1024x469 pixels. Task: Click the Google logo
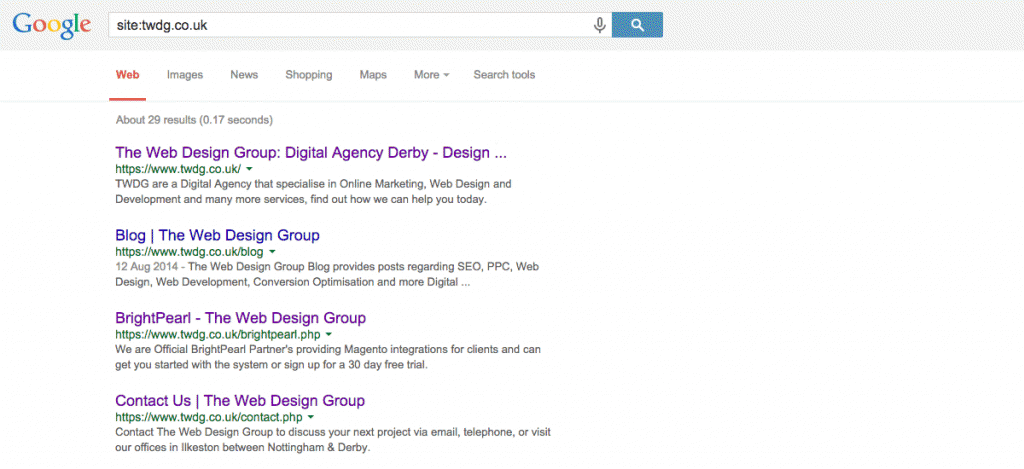(52, 25)
